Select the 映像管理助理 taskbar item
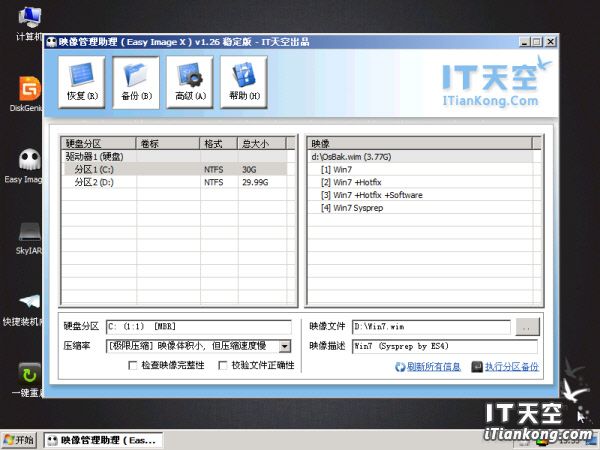This screenshot has height=450, width=600. click(103, 440)
